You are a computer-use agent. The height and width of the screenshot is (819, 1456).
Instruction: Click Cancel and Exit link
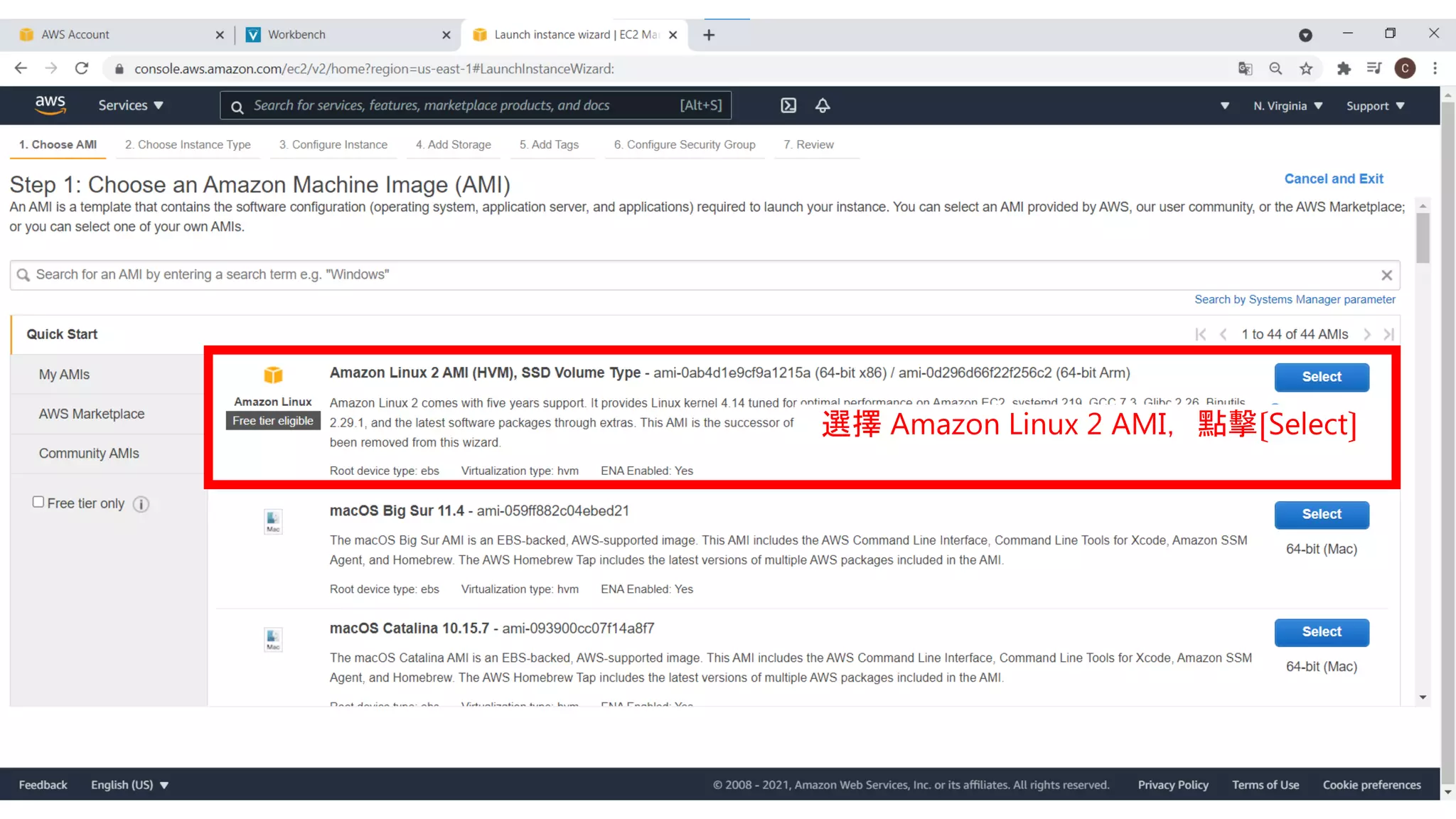pos(1334,179)
